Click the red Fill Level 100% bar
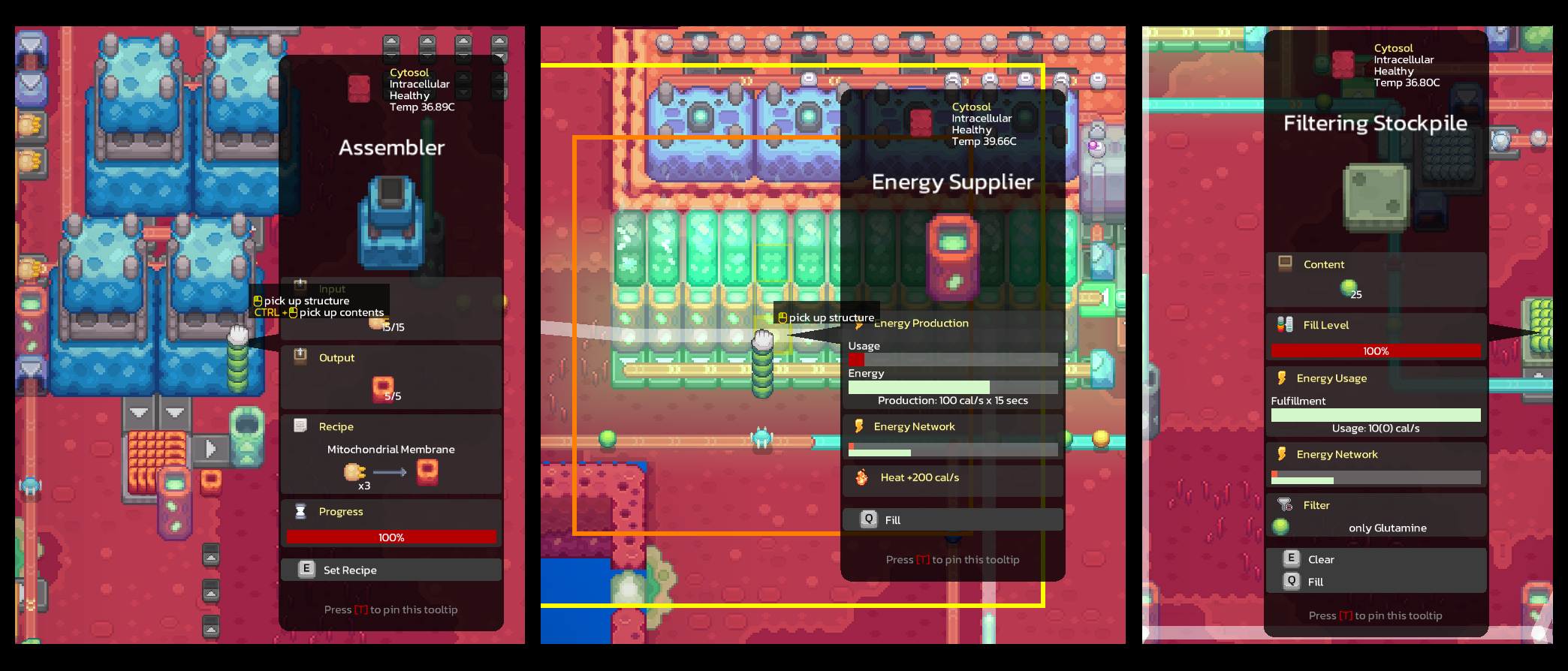The width and height of the screenshot is (1568, 671). pos(1375,351)
